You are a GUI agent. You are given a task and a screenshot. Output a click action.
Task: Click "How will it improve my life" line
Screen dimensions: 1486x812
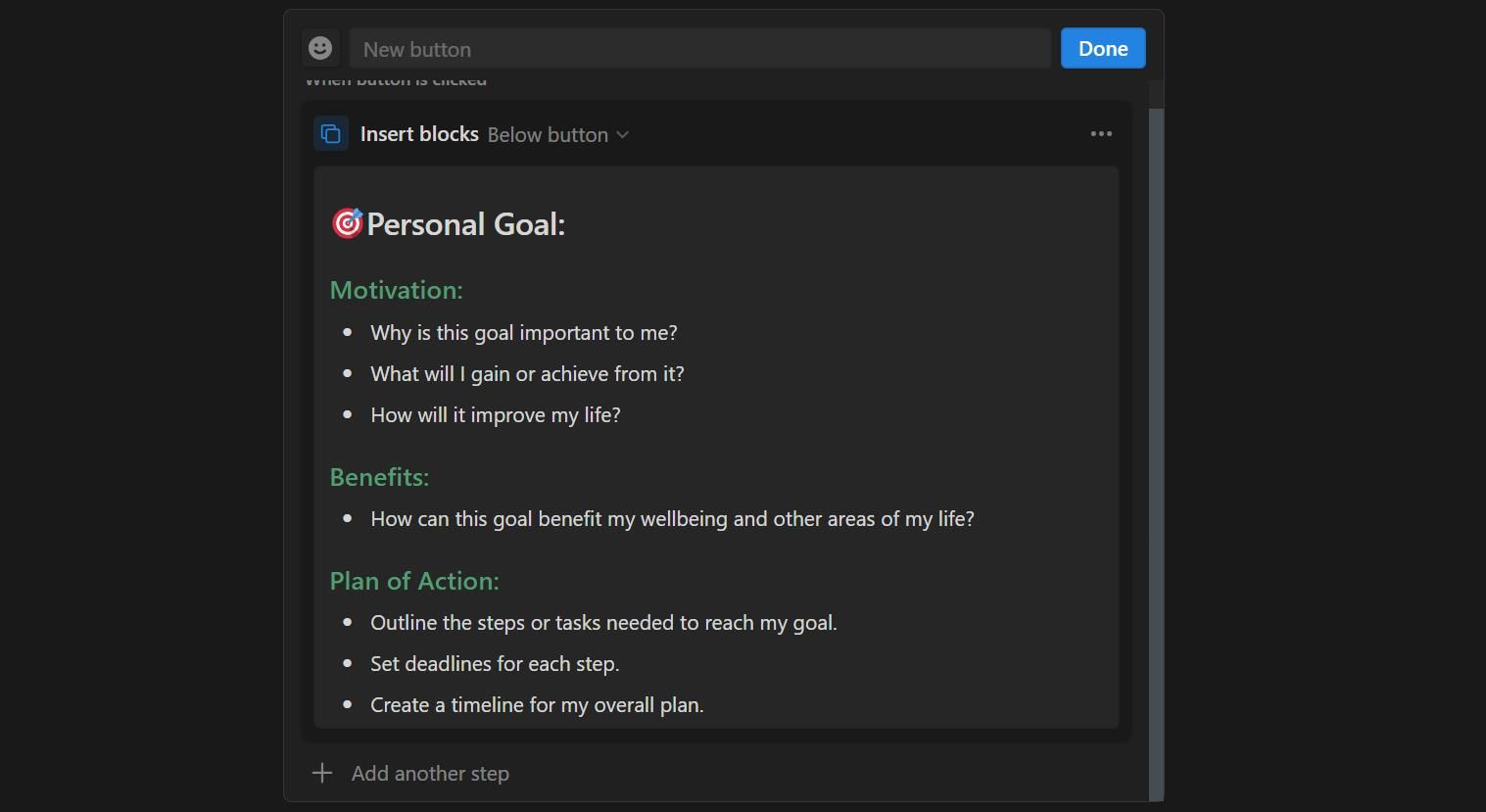click(496, 415)
